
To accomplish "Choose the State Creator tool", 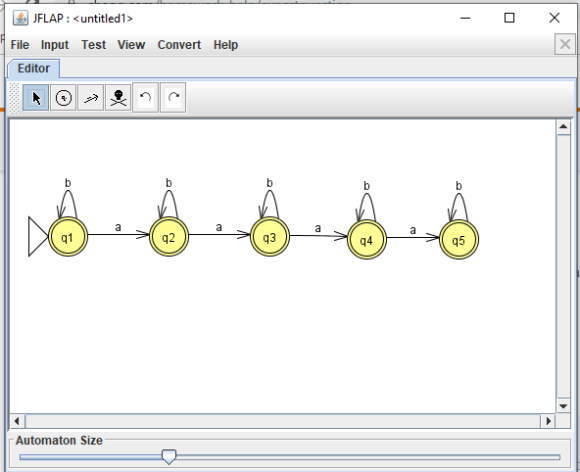I will (63, 98).
